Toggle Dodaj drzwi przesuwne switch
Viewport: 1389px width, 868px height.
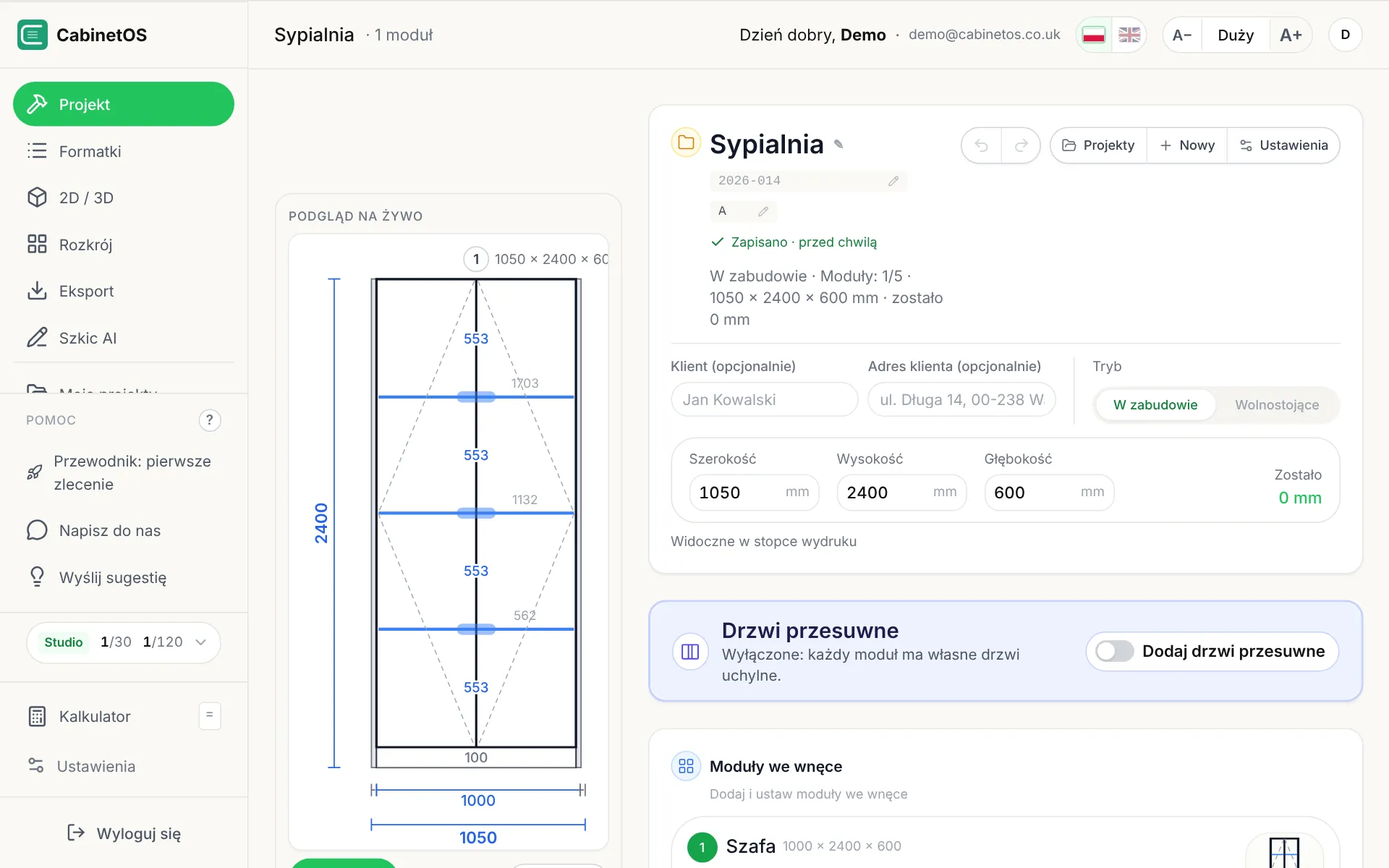point(1114,651)
